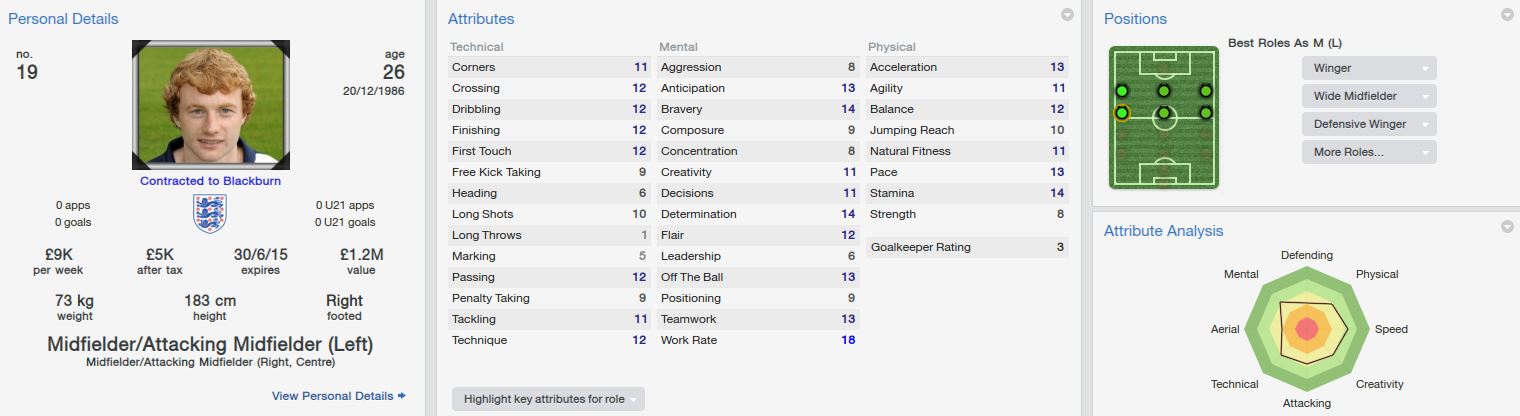Open Highlight key attributes for role menu
1520x416 pixels.
(x=548, y=399)
